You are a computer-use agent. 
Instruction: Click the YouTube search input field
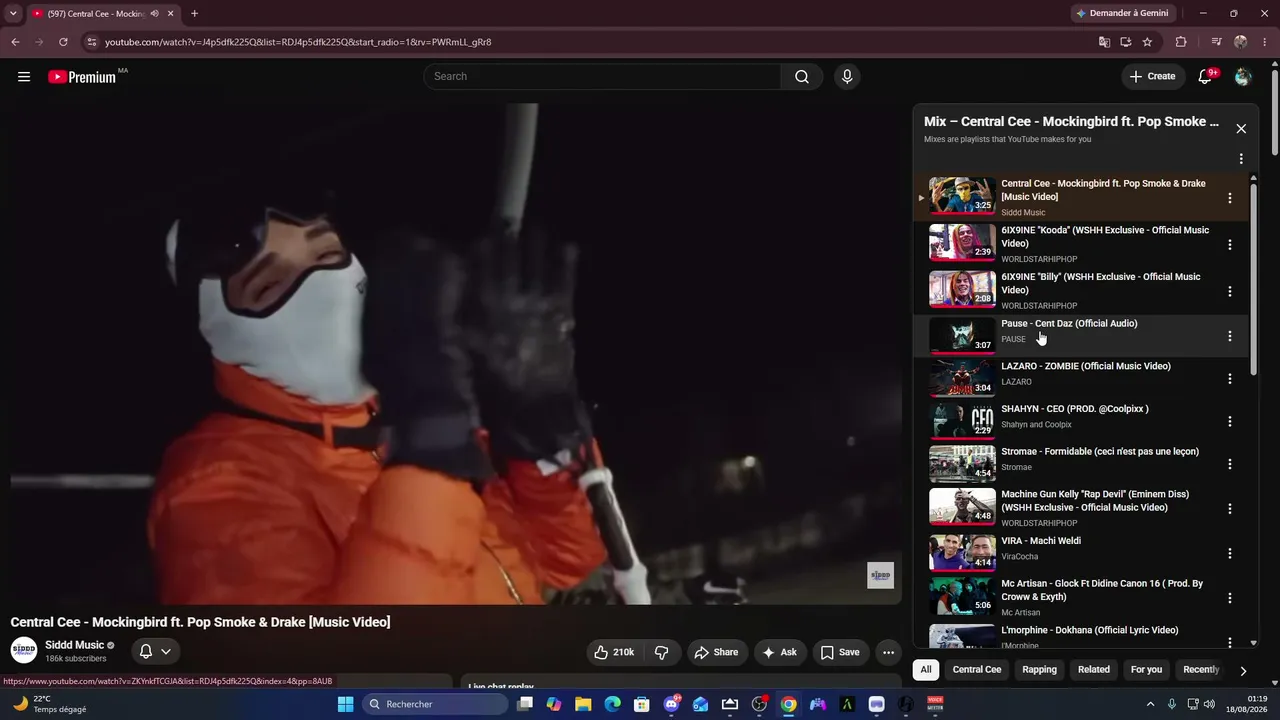[603, 77]
